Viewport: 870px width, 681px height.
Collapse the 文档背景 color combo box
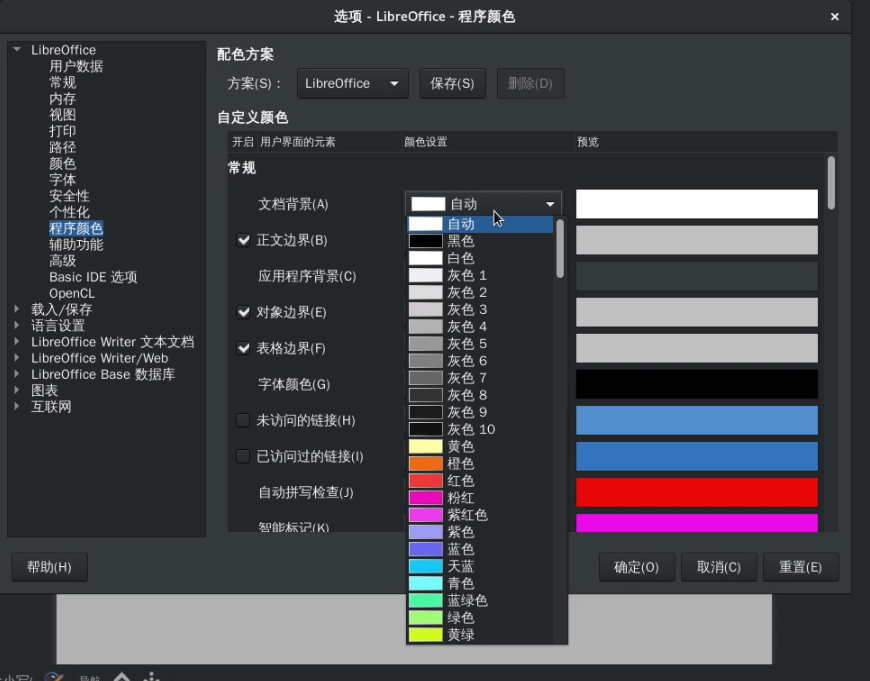pos(483,204)
